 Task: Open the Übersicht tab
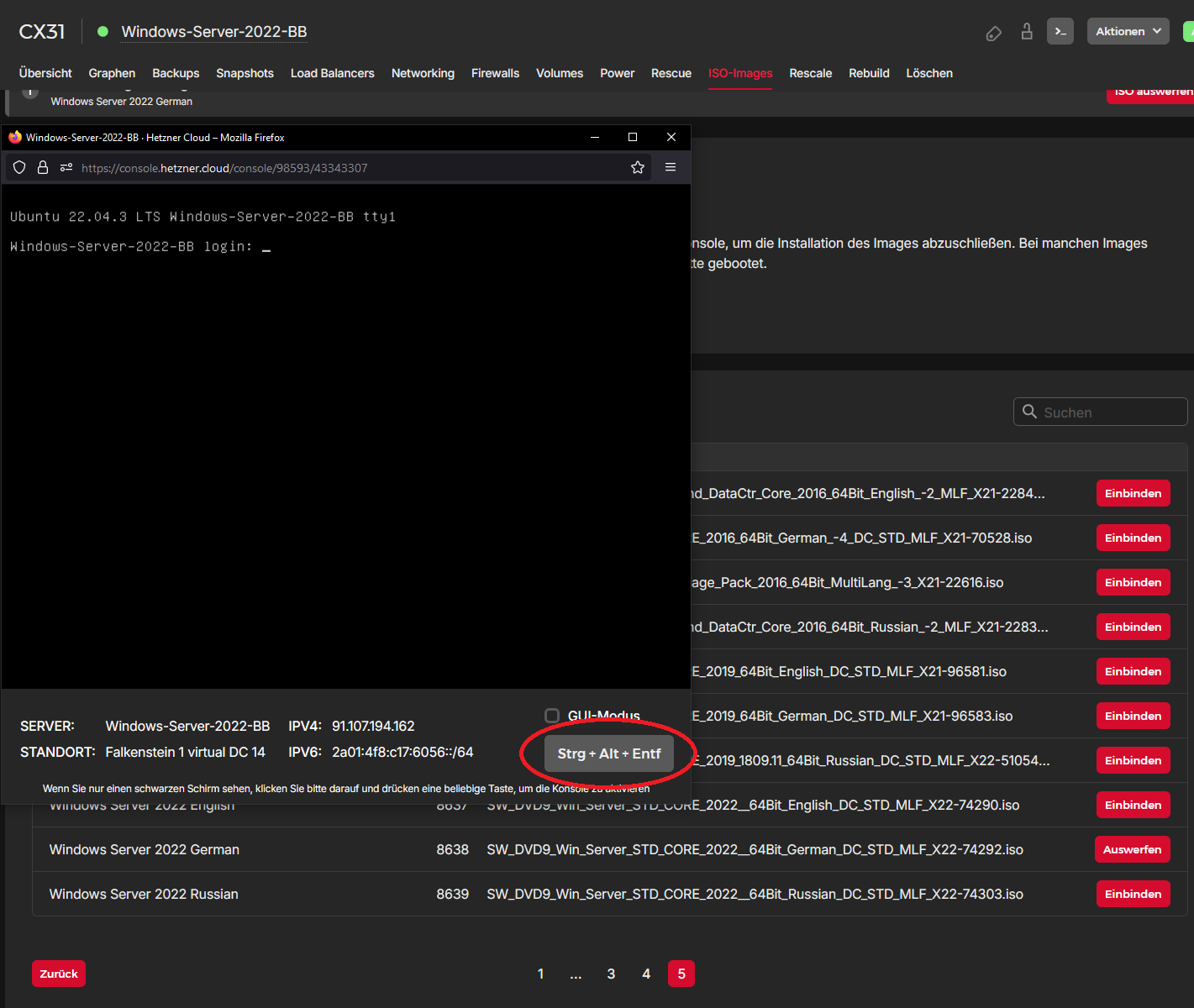coord(45,73)
